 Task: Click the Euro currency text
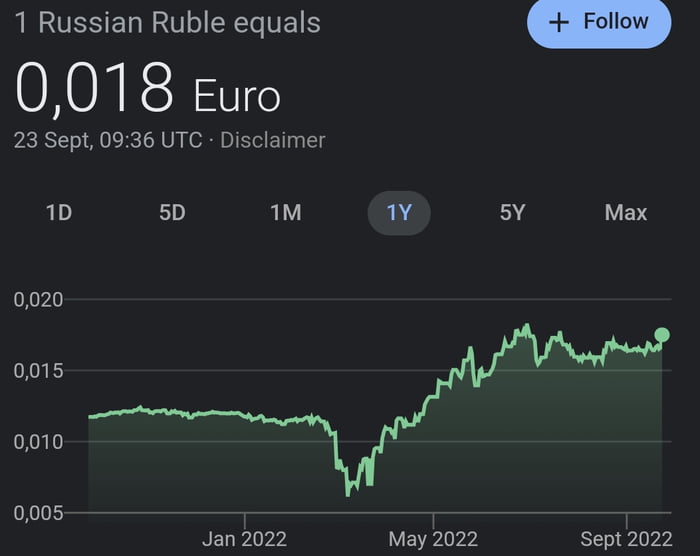pyautogui.click(x=236, y=95)
